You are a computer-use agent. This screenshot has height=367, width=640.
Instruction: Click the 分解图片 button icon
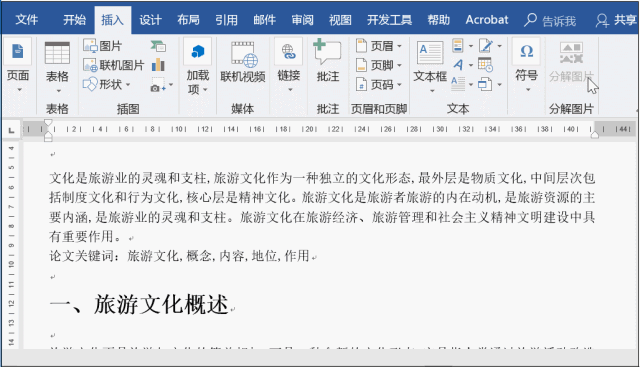click(x=571, y=53)
